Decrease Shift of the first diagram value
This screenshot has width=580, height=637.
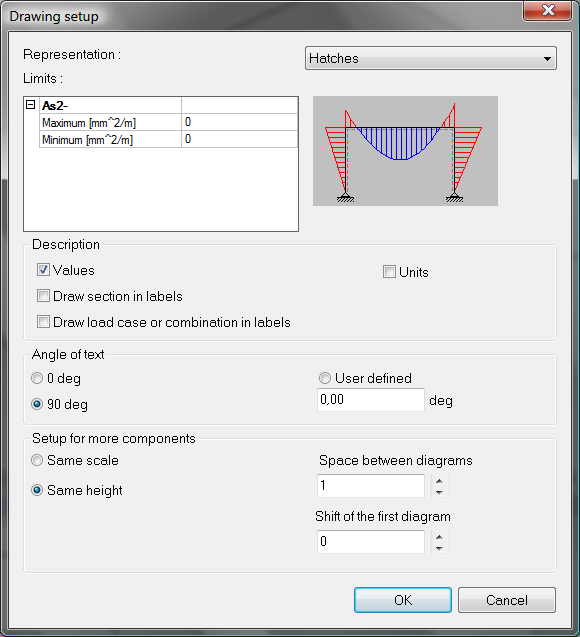439,548
